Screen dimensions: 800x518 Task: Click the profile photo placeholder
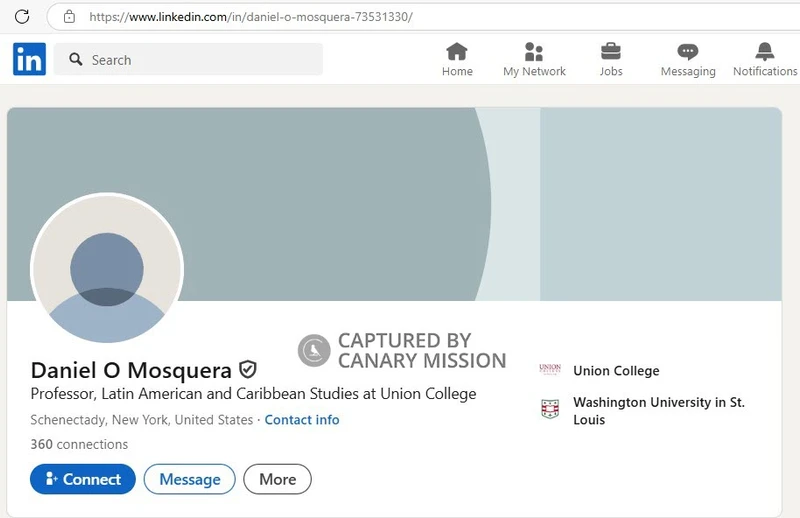107,270
